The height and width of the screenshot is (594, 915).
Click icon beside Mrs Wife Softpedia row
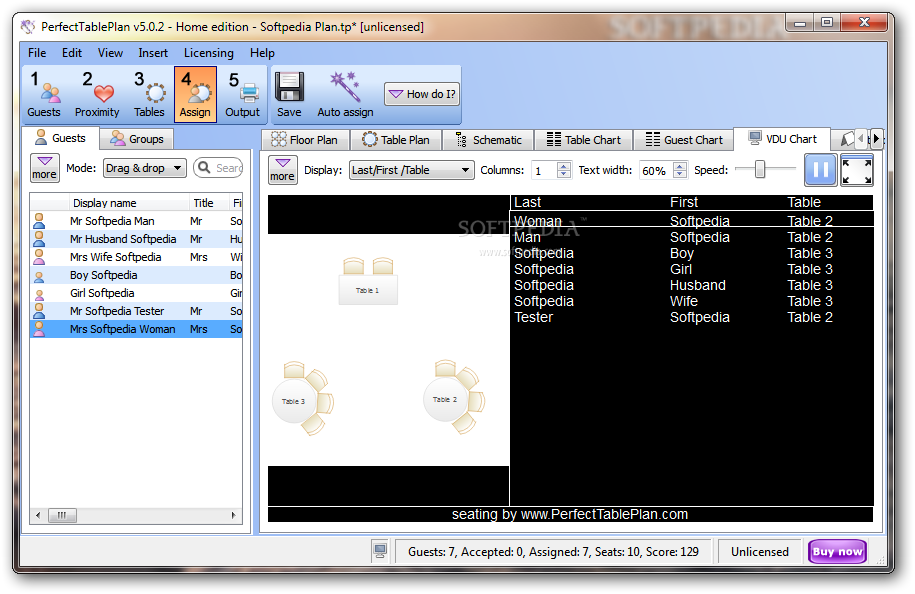[x=39, y=257]
